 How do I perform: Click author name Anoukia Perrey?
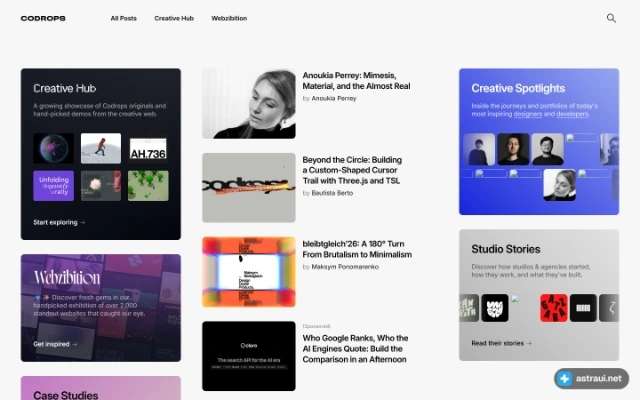tap(334, 98)
